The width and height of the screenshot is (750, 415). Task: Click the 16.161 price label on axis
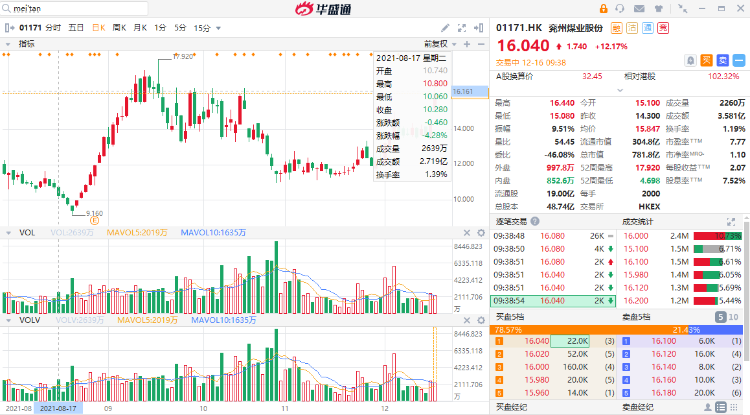click(x=469, y=91)
